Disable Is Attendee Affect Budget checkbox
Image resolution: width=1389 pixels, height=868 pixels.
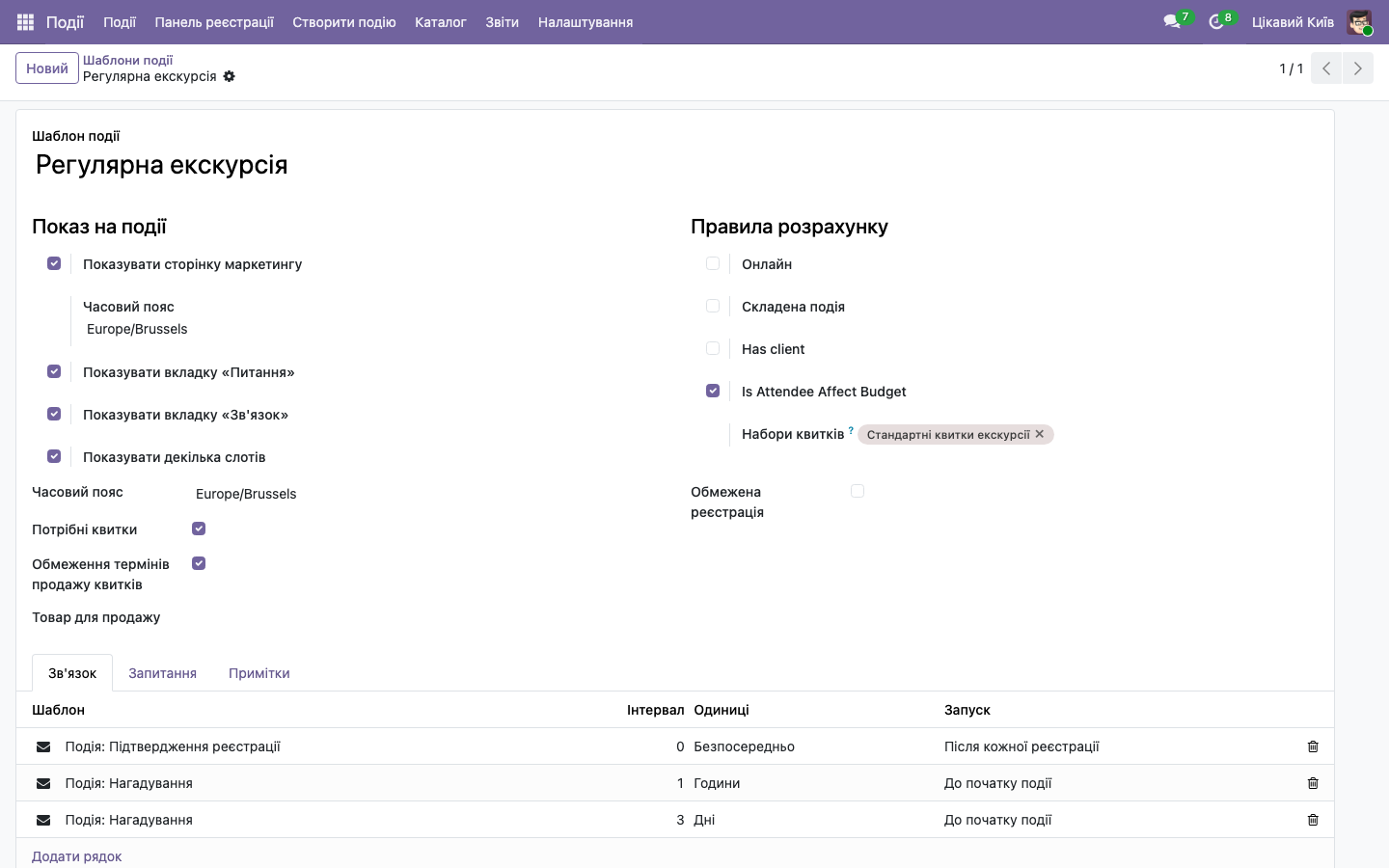point(713,391)
